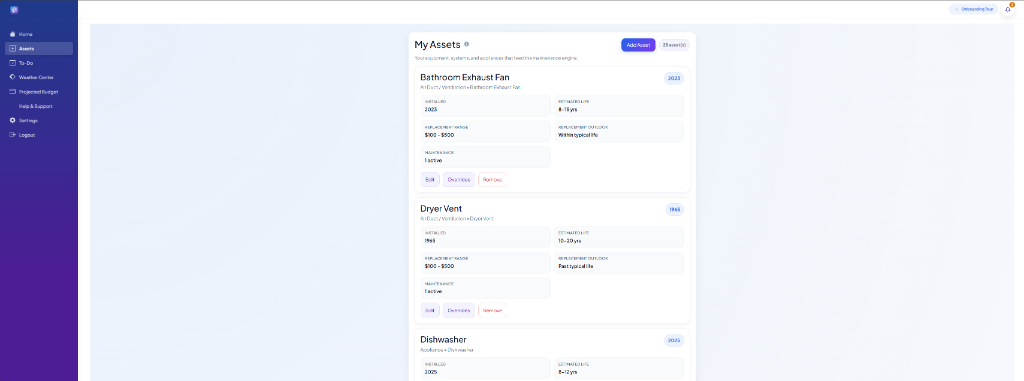Screen dimensions: 1024x381
Task: Open the notifications bell
Action: click(x=1007, y=9)
